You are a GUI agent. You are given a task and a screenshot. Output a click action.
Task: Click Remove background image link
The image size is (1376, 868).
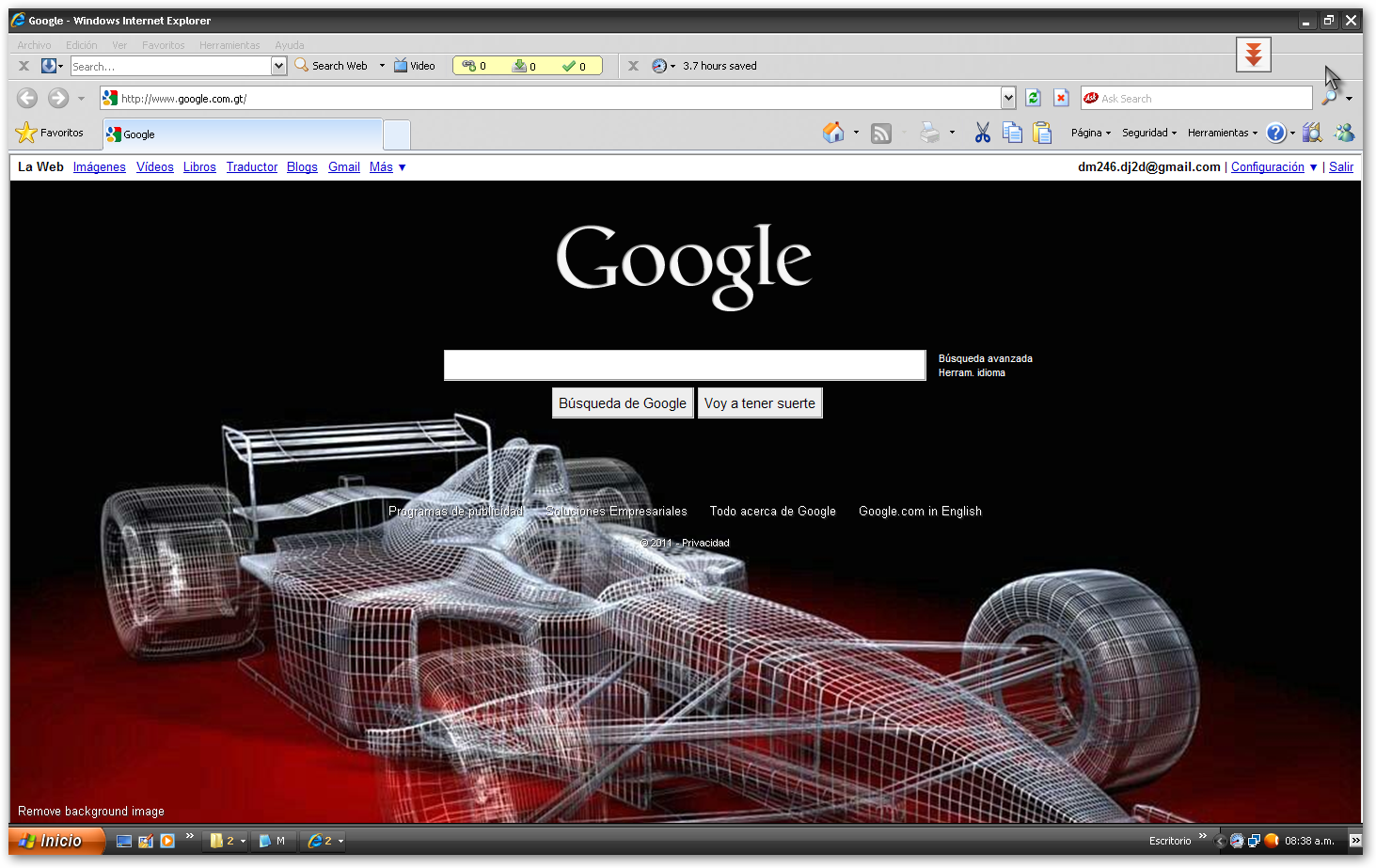point(91,812)
